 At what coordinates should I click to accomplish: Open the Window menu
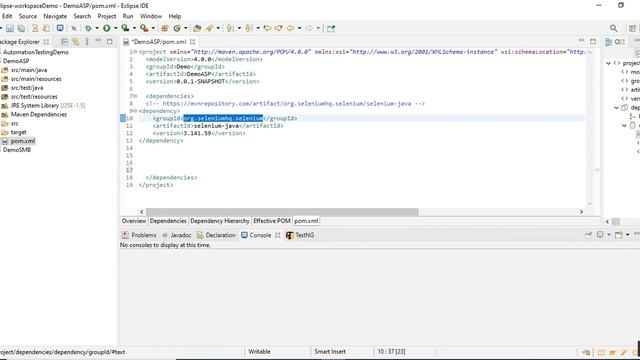pyautogui.click(x=151, y=16)
